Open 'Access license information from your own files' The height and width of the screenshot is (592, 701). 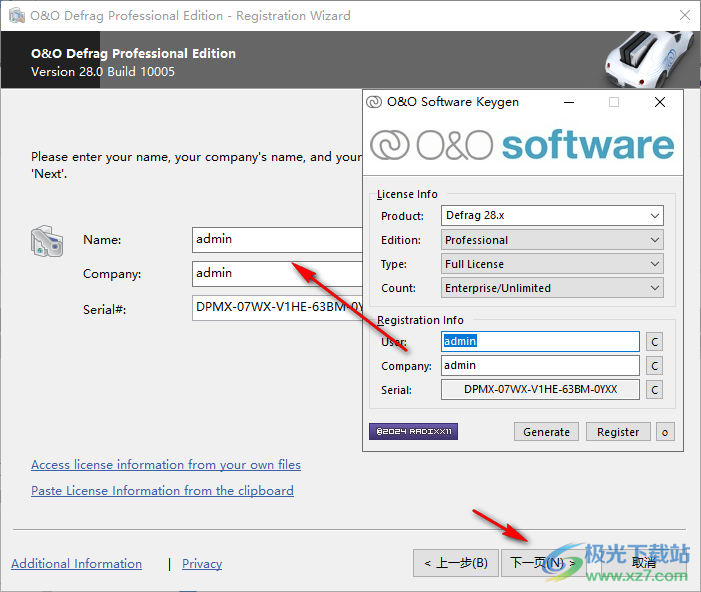point(166,465)
